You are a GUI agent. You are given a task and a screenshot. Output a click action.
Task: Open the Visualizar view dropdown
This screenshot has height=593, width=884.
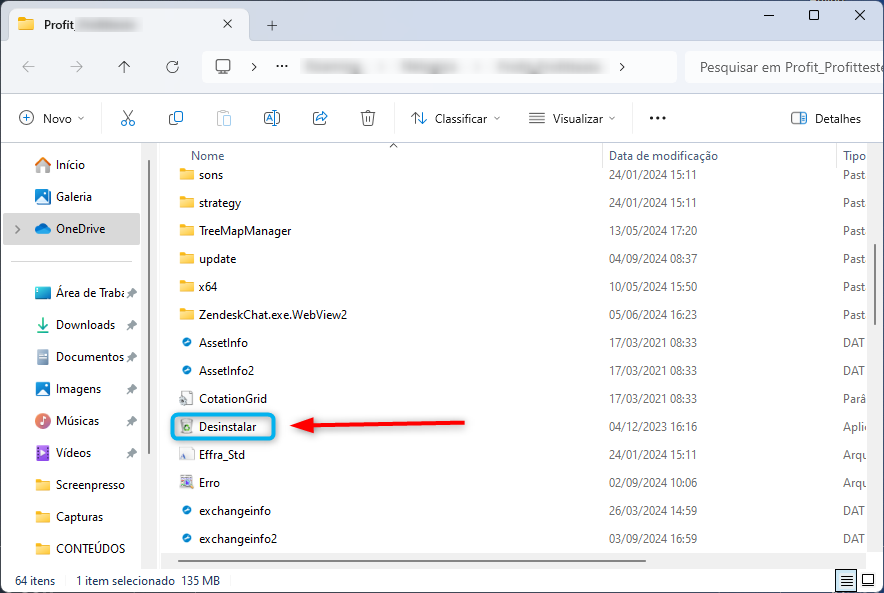[x=572, y=118]
